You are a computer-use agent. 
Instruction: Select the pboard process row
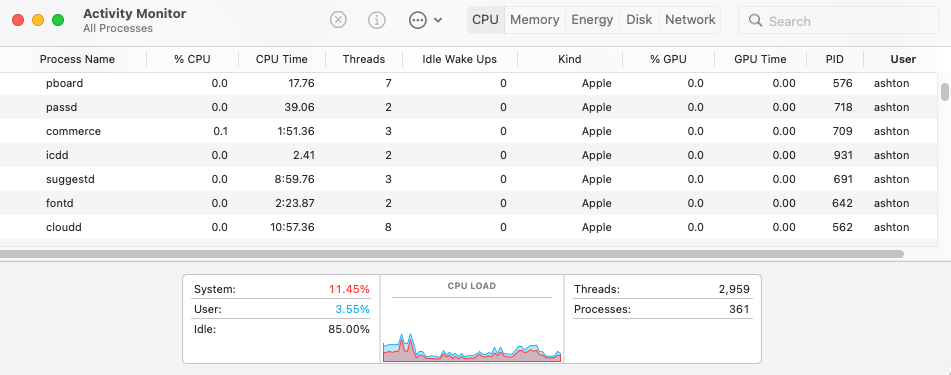click(x=468, y=83)
